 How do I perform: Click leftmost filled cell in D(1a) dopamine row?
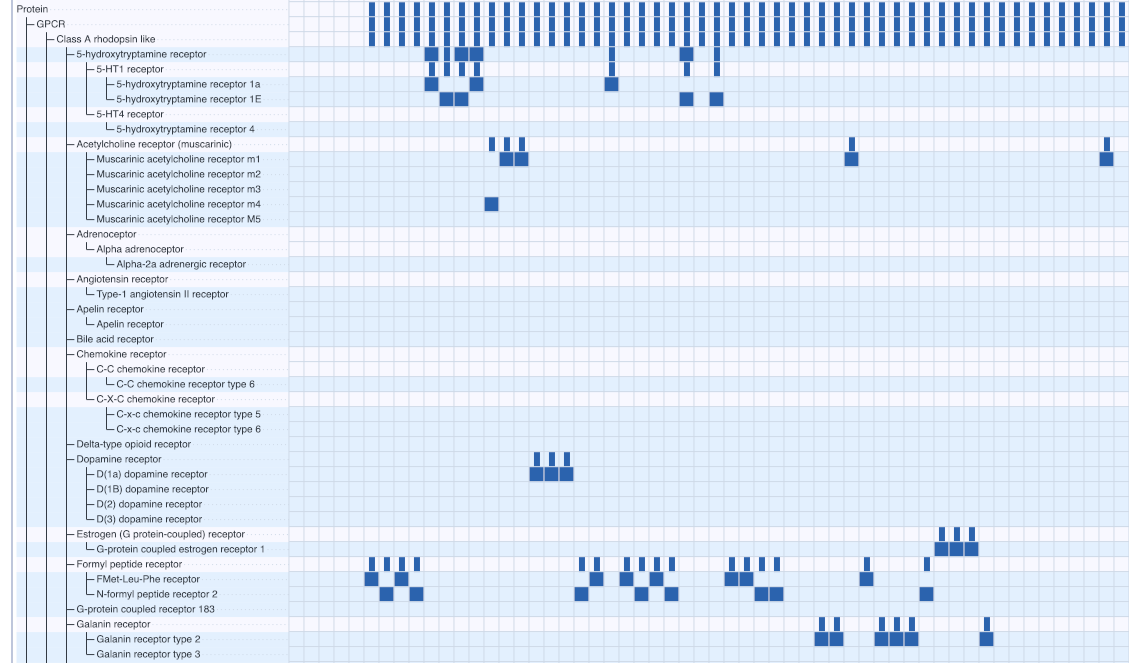pos(536,474)
